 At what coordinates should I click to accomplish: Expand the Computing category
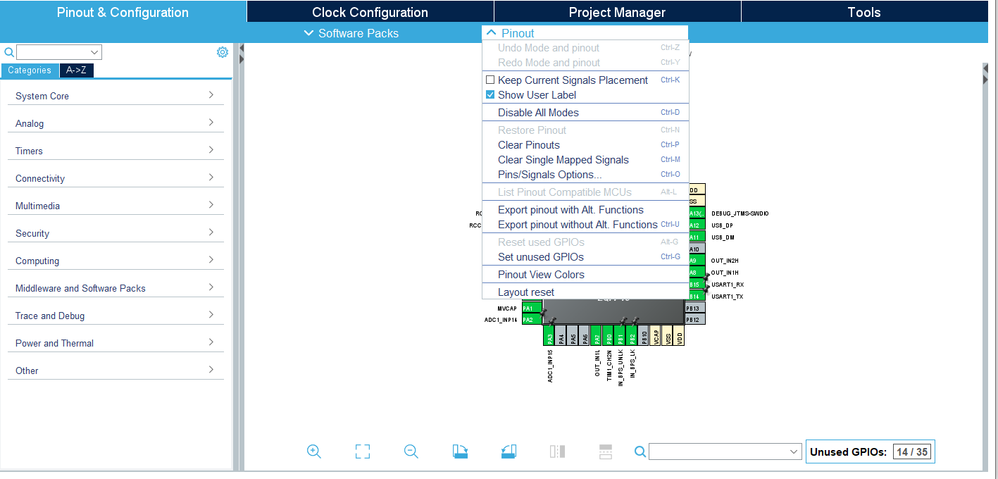pyautogui.click(x=115, y=260)
